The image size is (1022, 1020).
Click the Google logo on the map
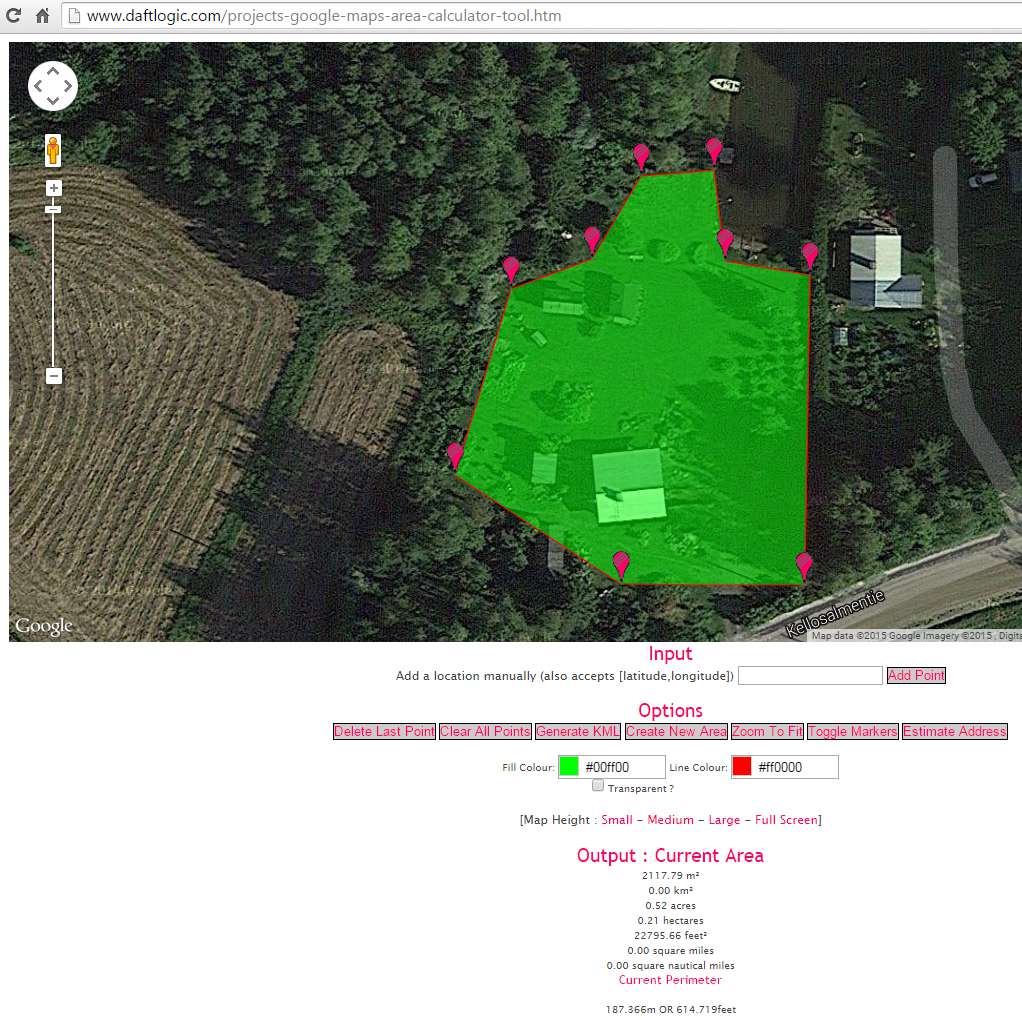44,626
